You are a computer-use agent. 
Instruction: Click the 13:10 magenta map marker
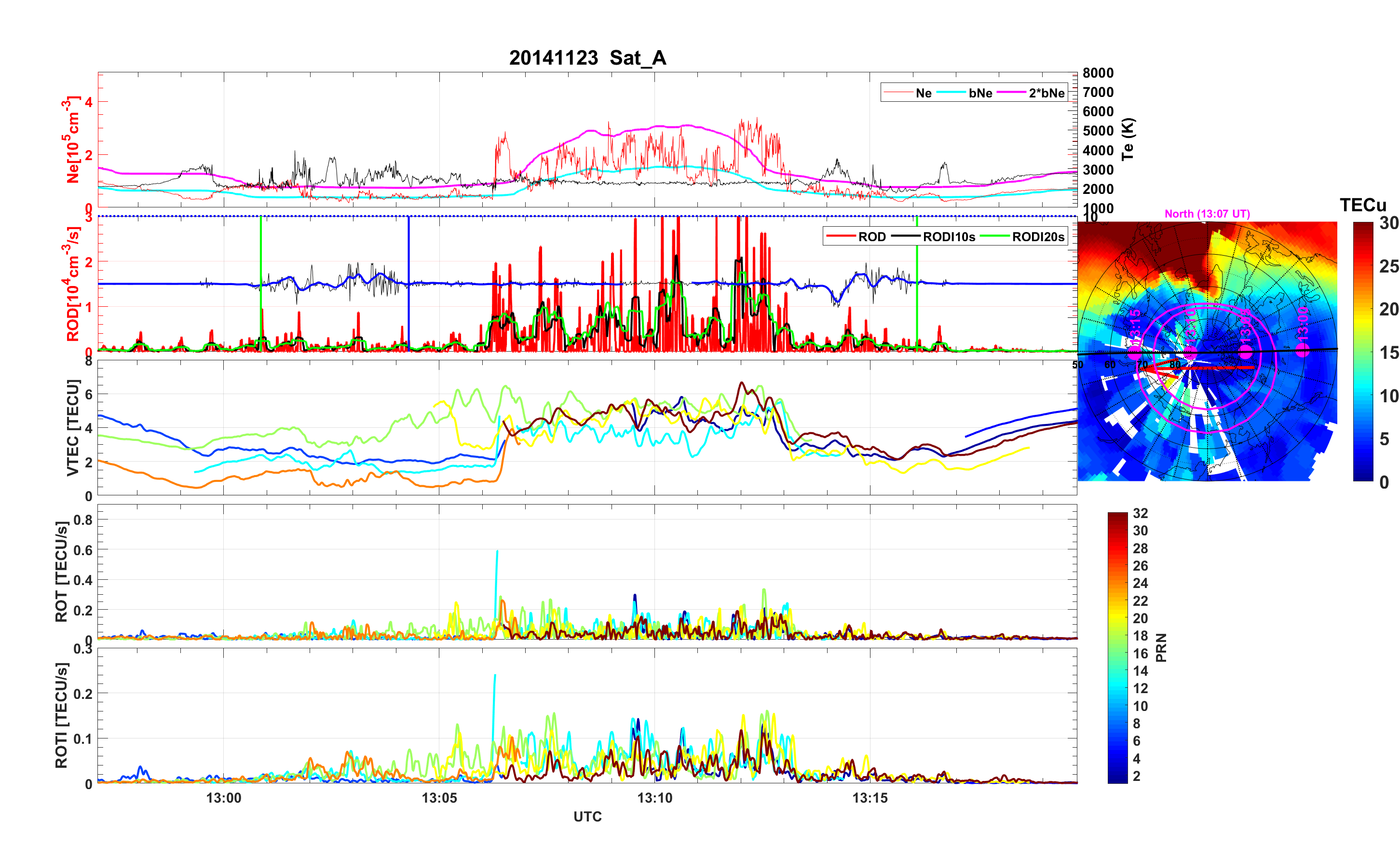click(x=1190, y=353)
